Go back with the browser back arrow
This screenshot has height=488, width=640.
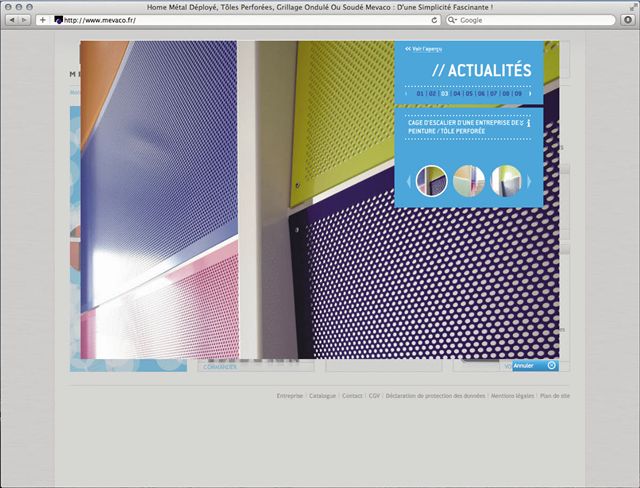tap(12, 20)
